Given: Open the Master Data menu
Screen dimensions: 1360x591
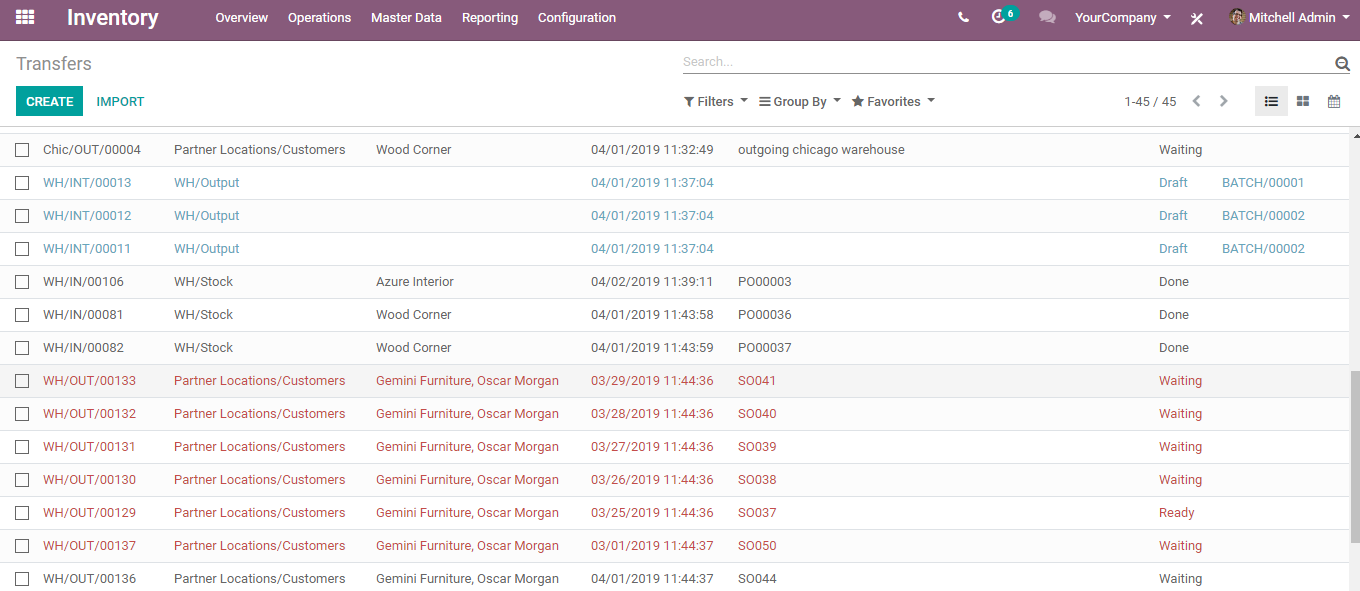Looking at the screenshot, I should click(x=406, y=17).
